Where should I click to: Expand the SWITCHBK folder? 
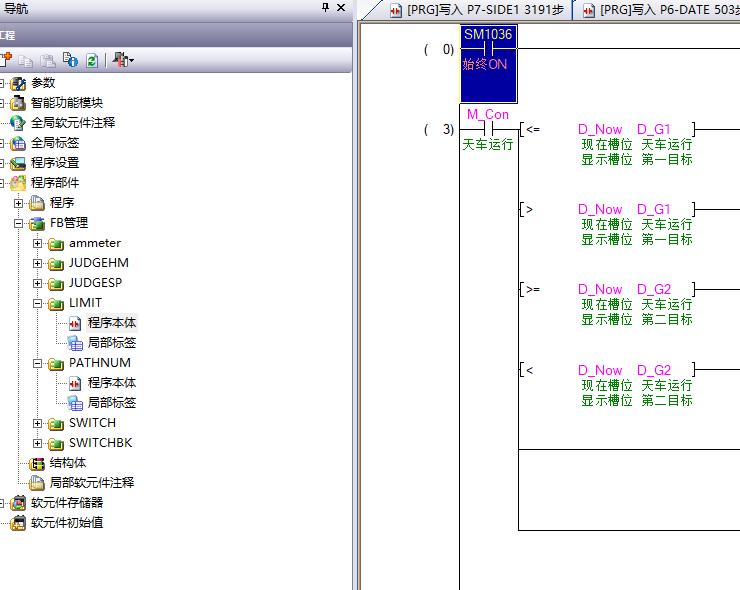[x=38, y=443]
